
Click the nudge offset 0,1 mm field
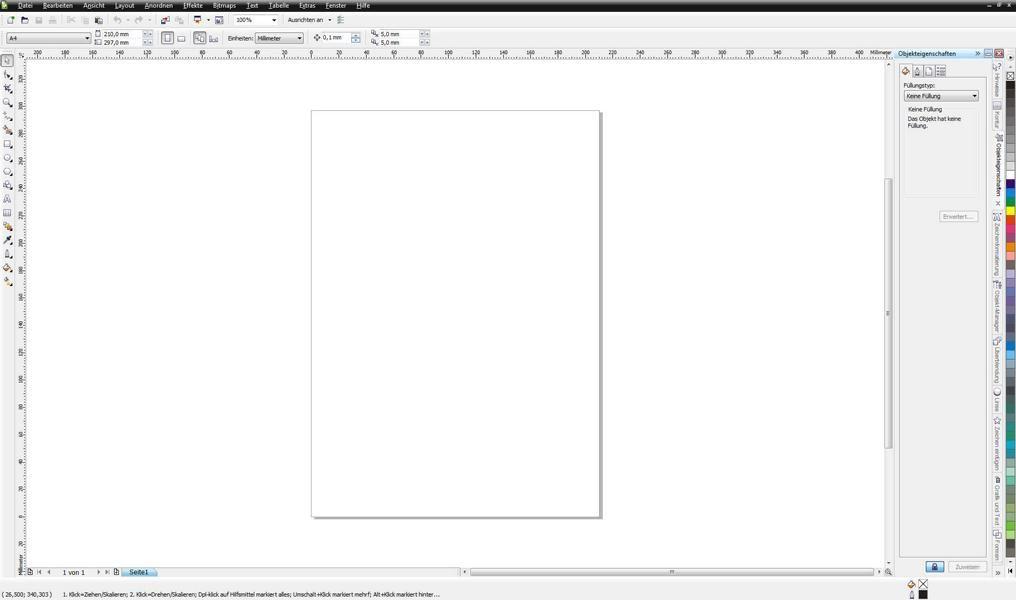pyautogui.click(x=336, y=38)
